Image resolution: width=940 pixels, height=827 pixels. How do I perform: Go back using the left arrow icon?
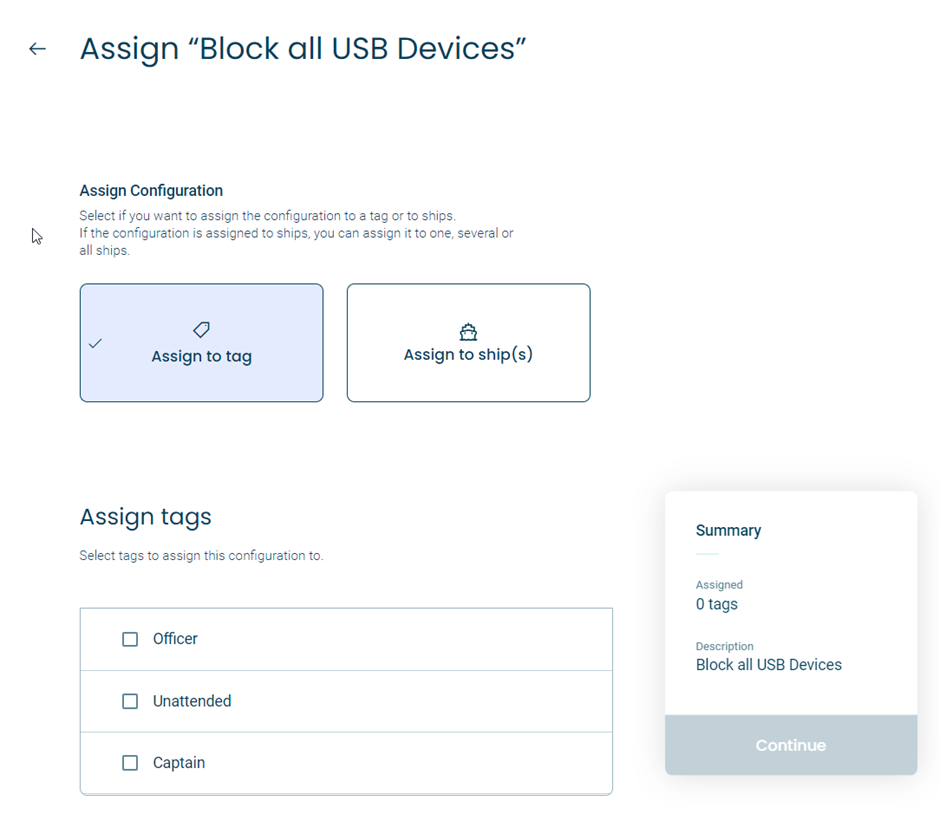pos(38,49)
